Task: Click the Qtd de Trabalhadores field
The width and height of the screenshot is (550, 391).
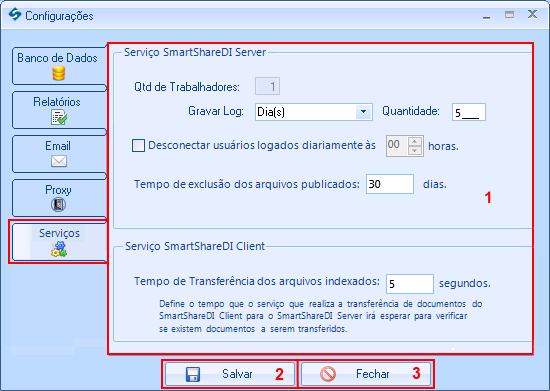Action: tap(267, 86)
